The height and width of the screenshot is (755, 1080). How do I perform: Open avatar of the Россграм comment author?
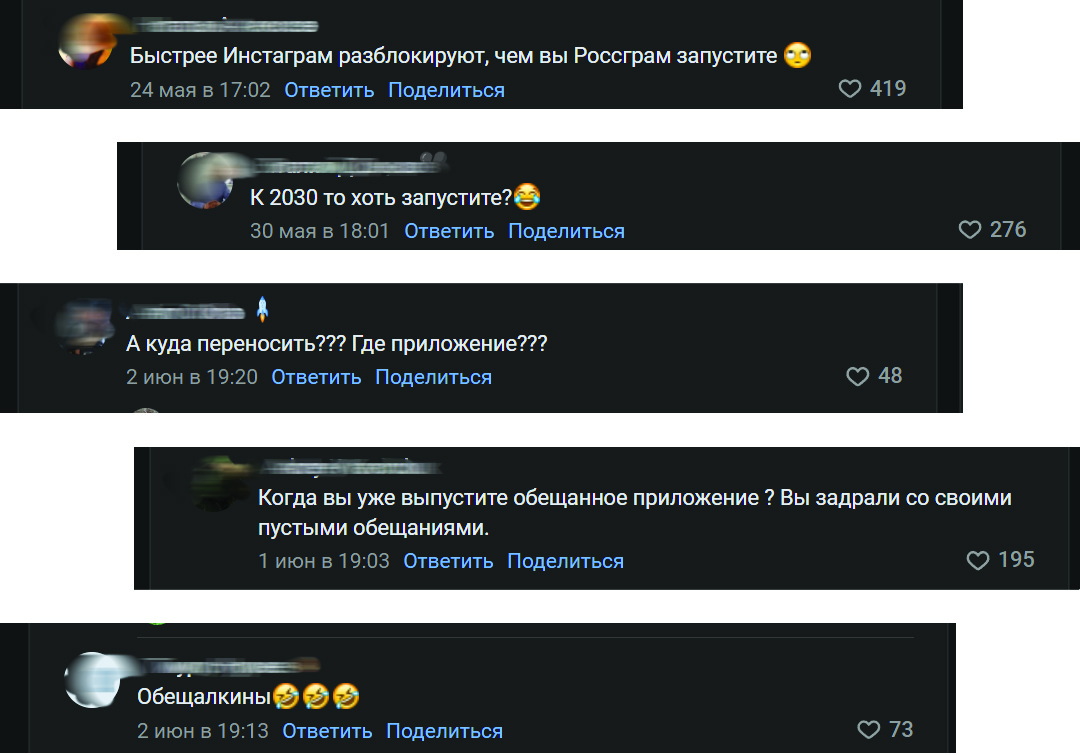[87, 42]
